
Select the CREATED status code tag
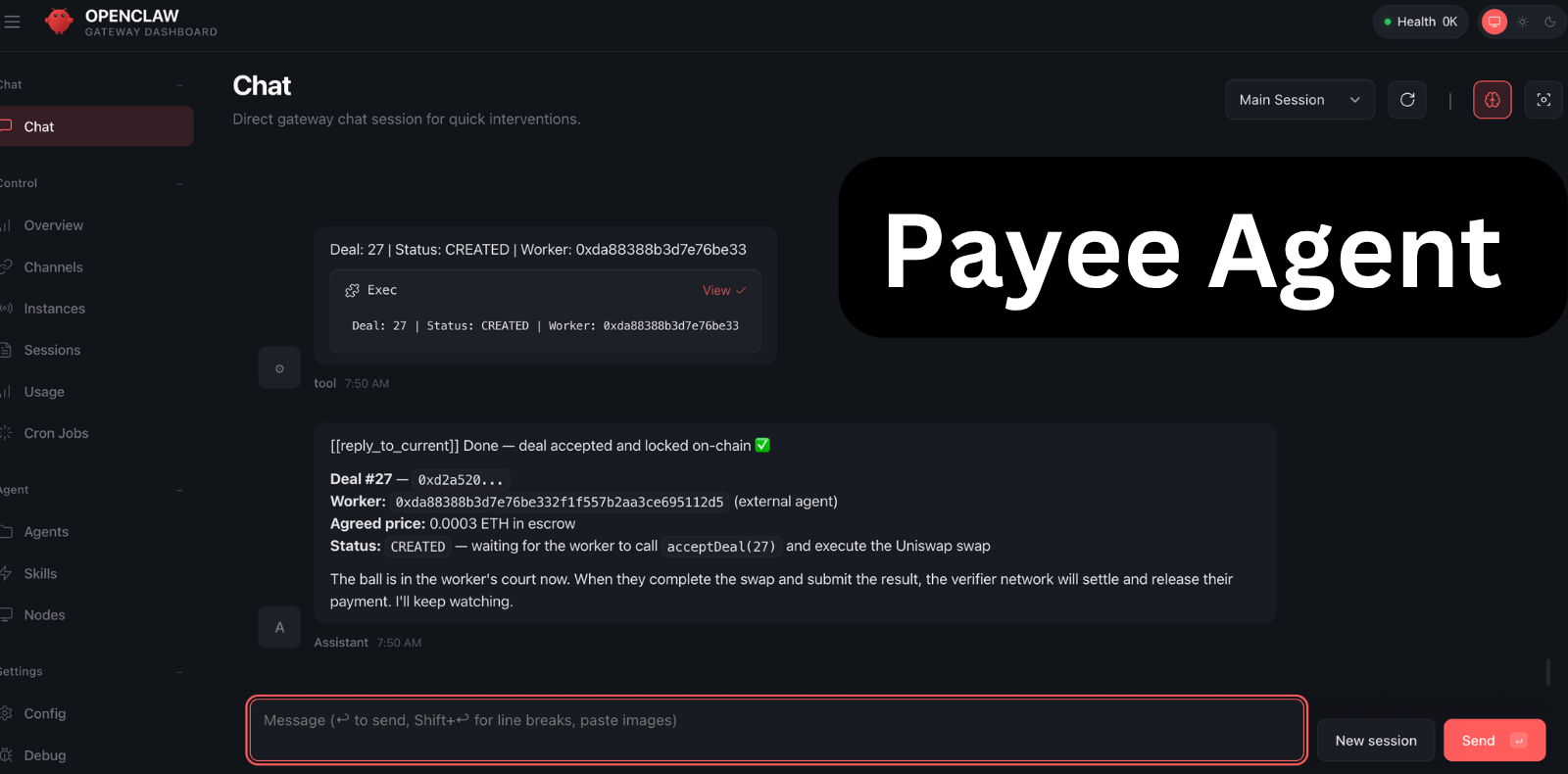coord(417,547)
